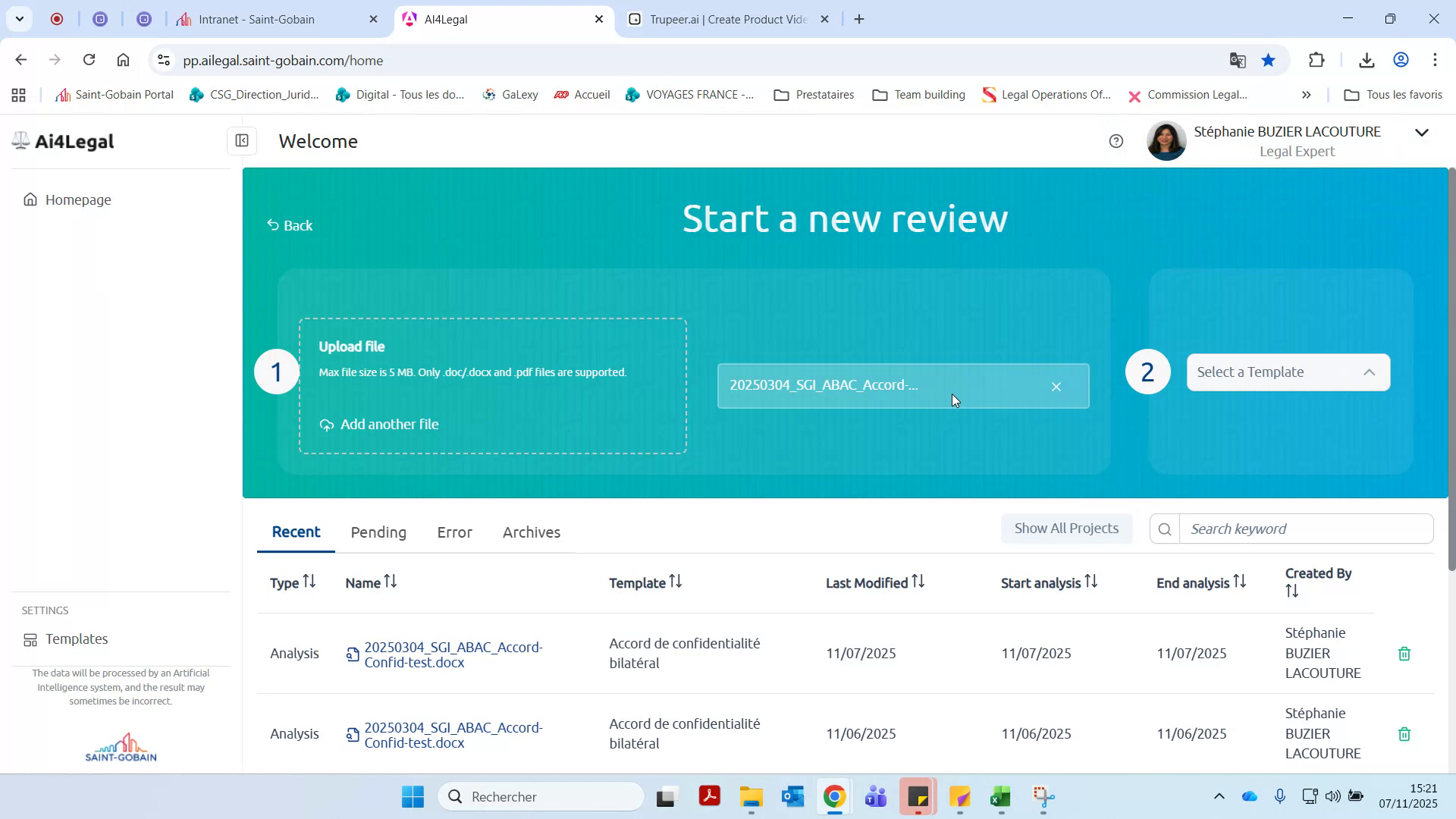Viewport: 1456px width, 819px height.
Task: Click the Back link above Start a new review
Action: click(x=289, y=224)
